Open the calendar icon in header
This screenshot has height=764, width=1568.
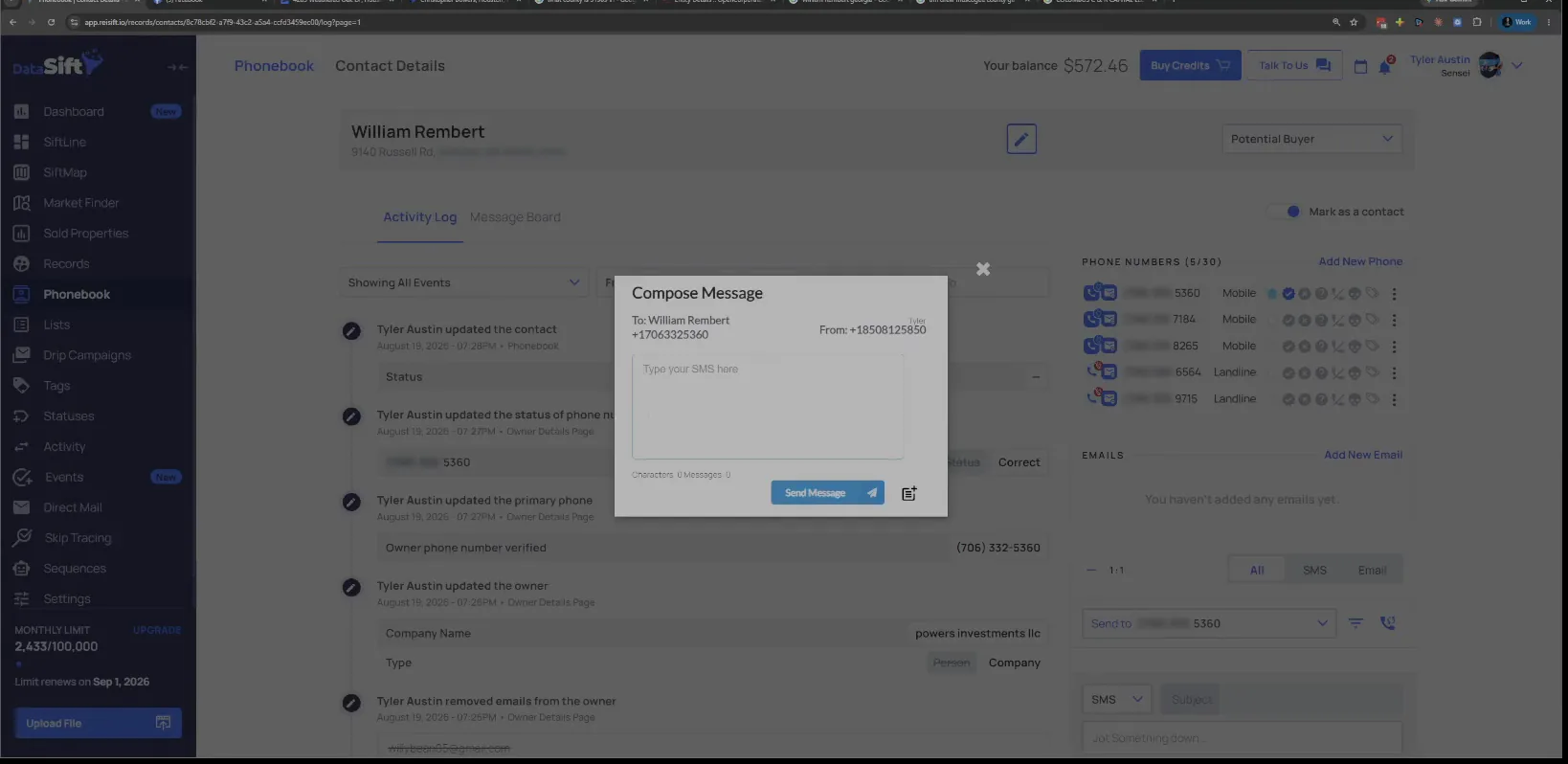point(1360,66)
